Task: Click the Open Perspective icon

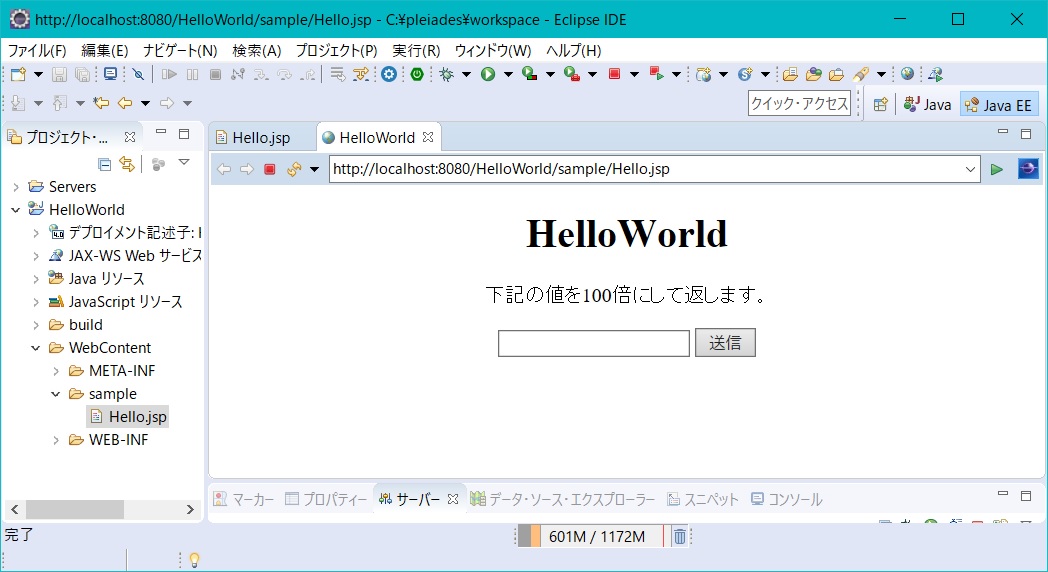Action: coord(881,104)
